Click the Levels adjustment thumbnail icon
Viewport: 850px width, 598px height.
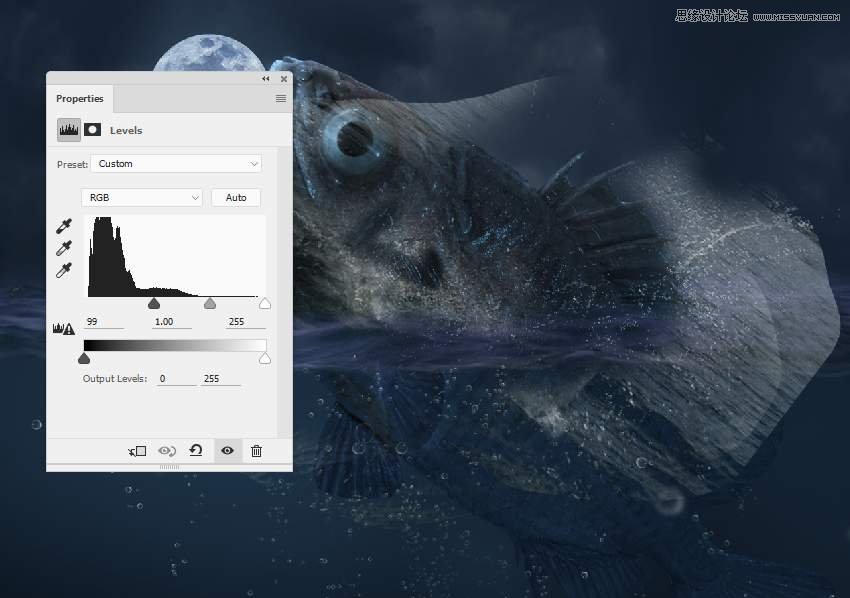coord(68,130)
